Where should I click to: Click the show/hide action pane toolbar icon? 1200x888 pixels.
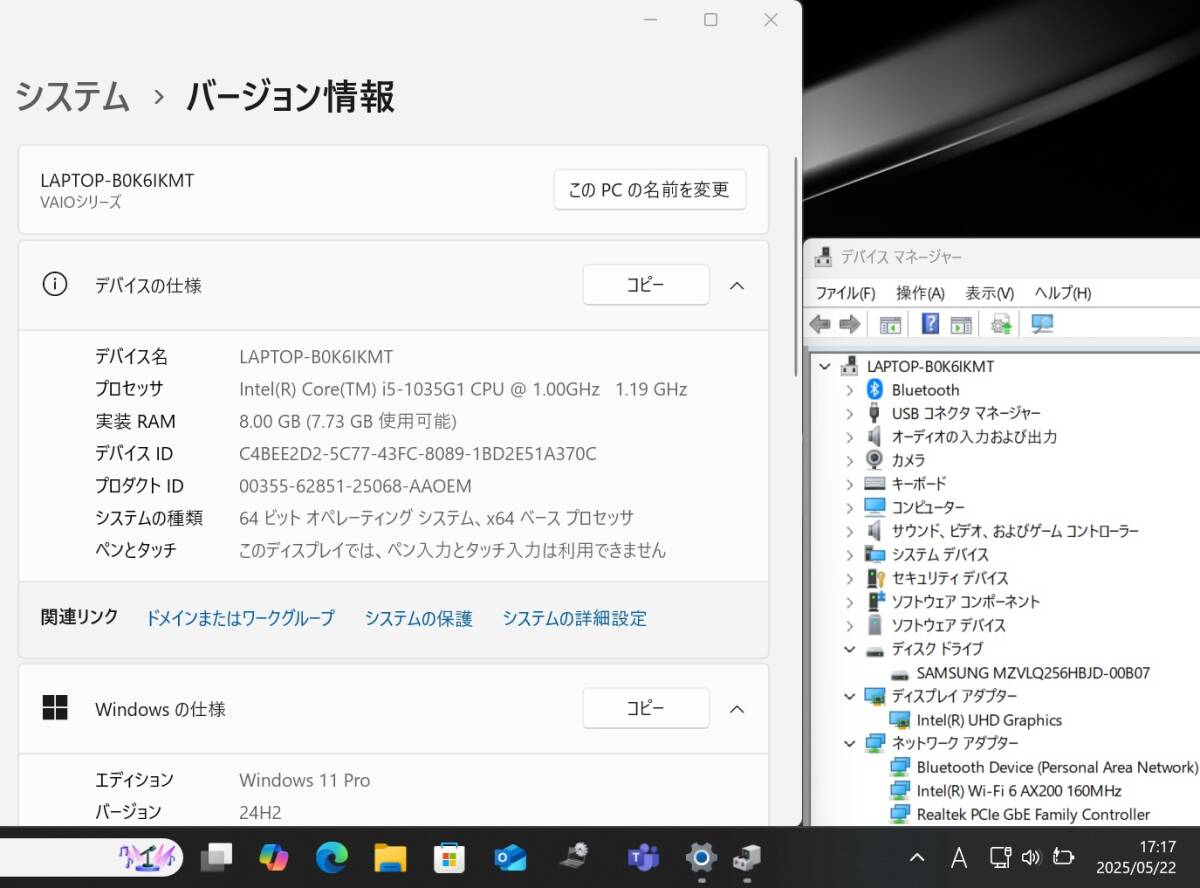(x=961, y=324)
